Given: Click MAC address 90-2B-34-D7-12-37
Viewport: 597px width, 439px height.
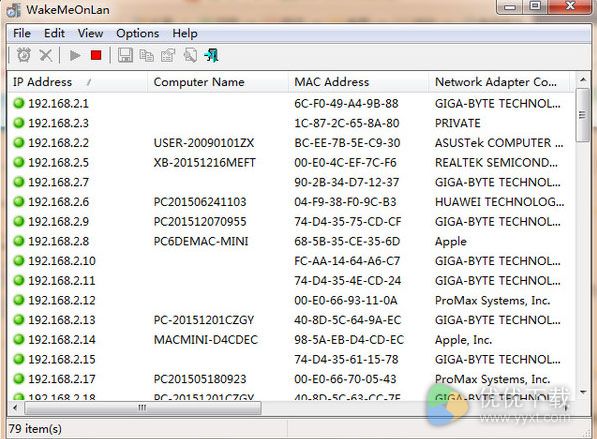Looking at the screenshot, I should coord(346,182).
